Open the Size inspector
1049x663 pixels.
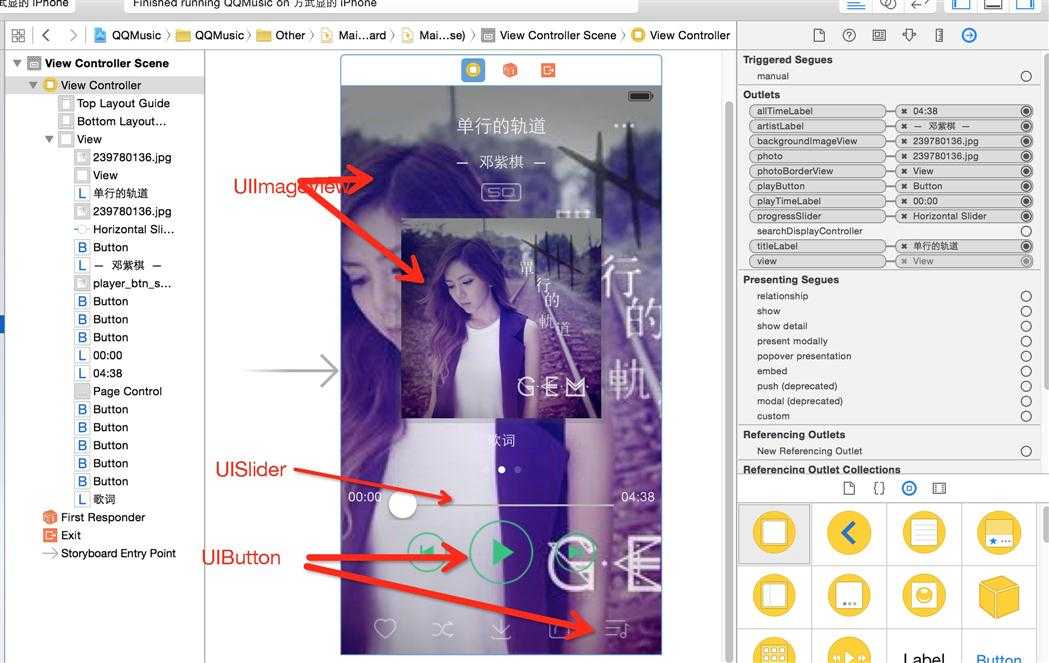tap(939, 35)
